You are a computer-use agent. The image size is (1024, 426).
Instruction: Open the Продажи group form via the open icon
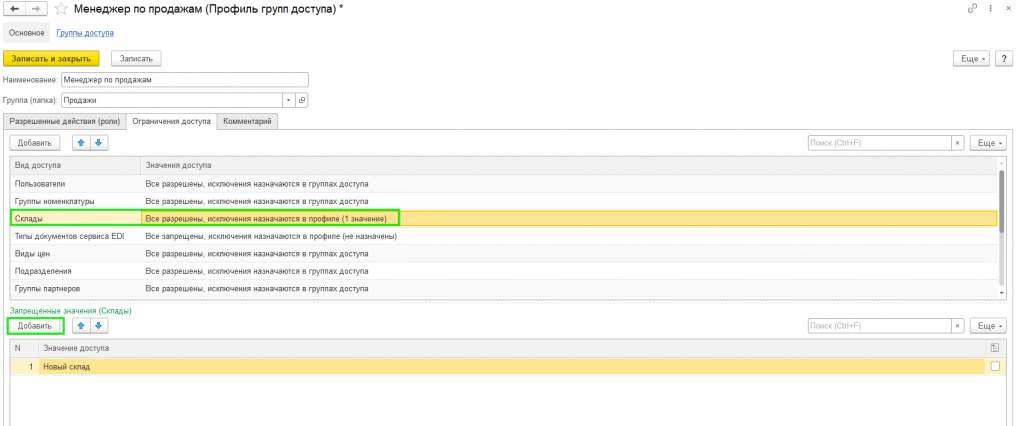tap(302, 100)
